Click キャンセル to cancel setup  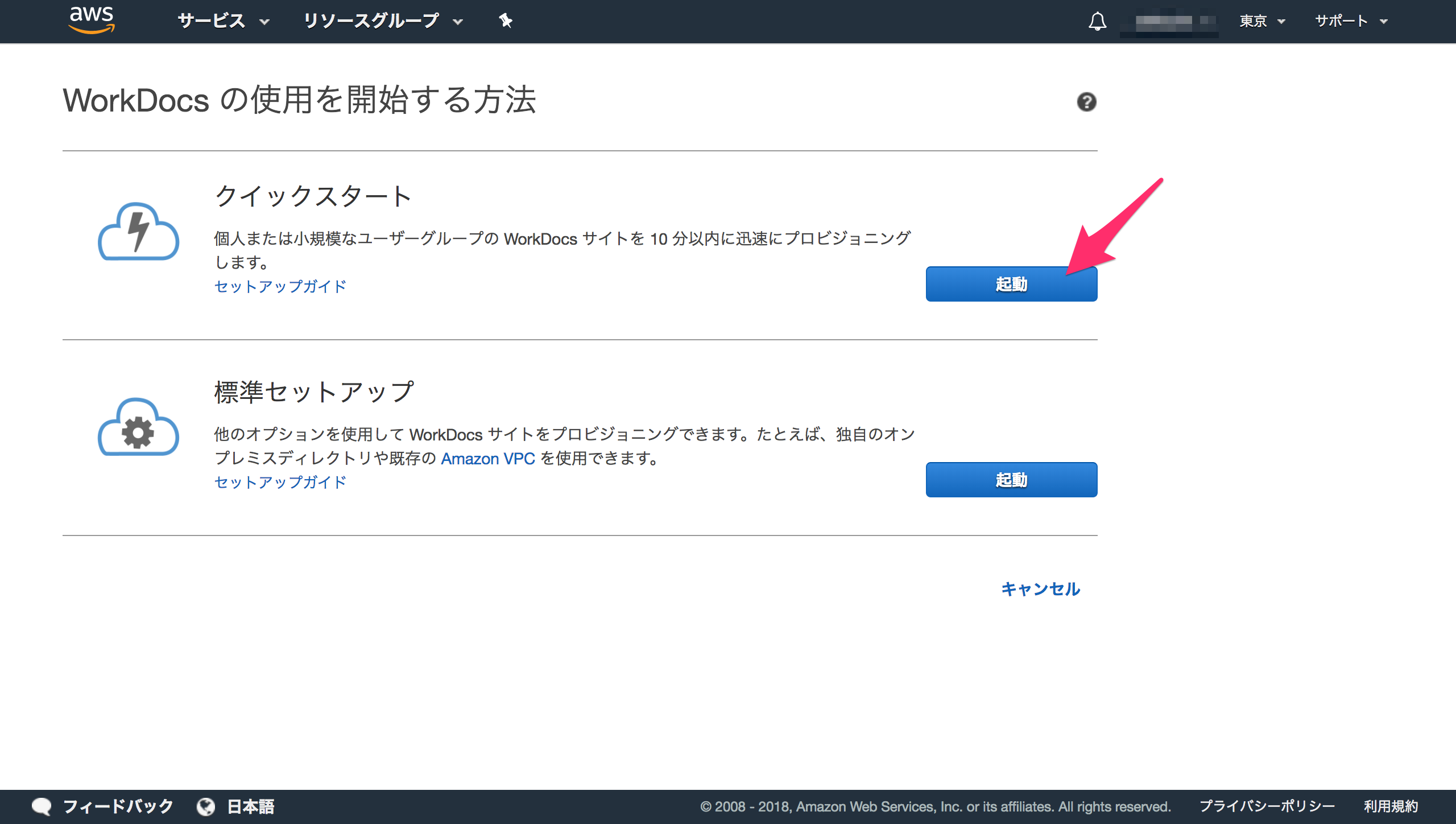(x=1040, y=590)
